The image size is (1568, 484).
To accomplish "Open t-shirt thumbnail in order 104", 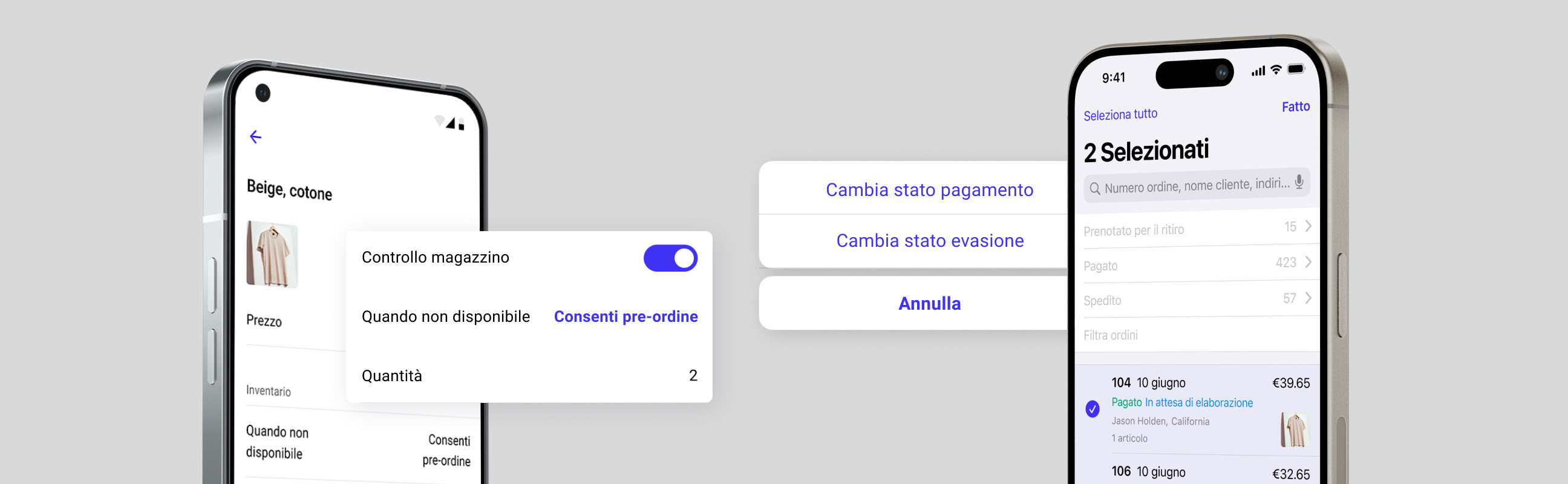I will tap(1293, 429).
